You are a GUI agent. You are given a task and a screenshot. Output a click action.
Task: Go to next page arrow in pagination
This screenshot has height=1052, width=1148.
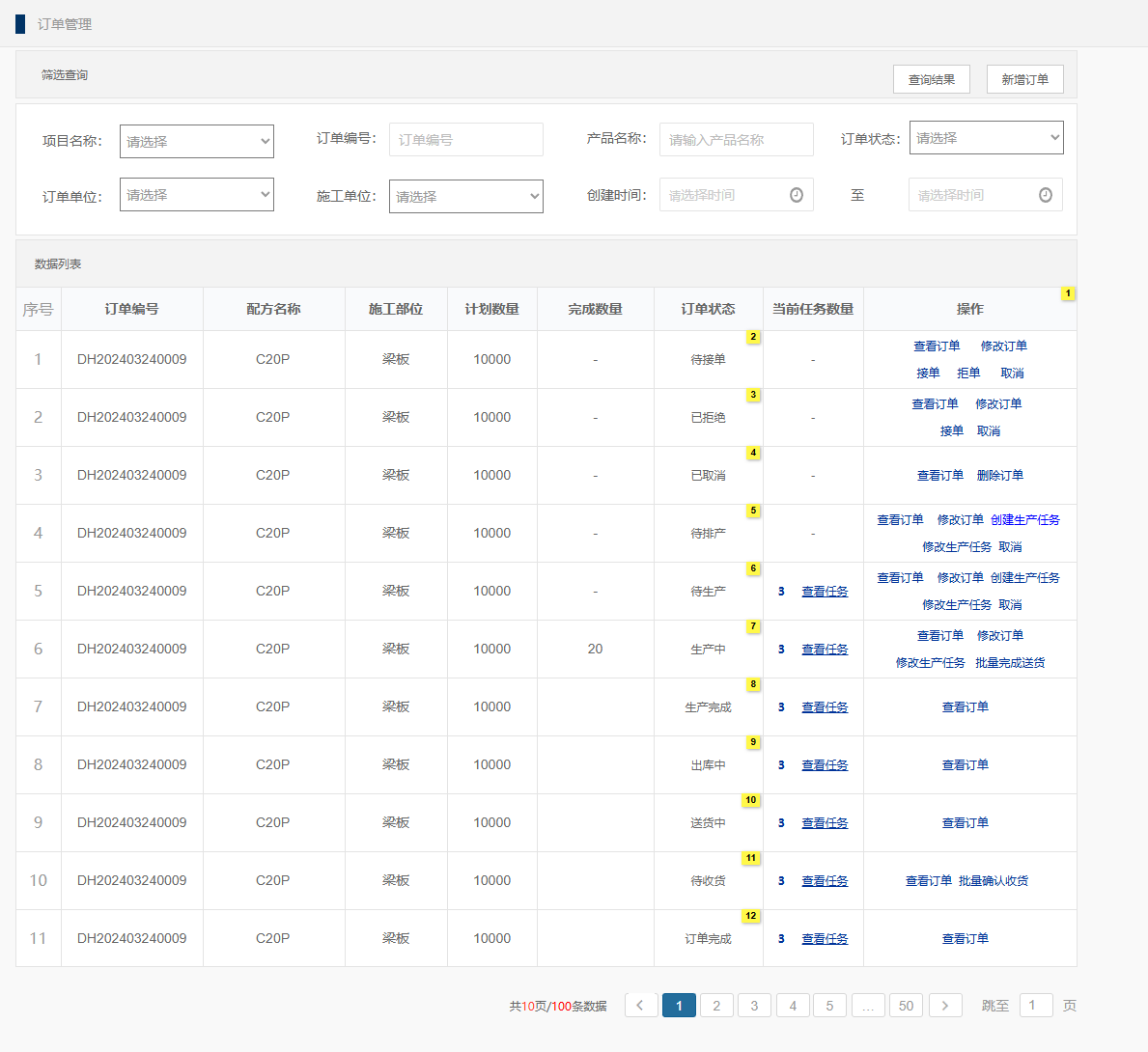(945, 1006)
